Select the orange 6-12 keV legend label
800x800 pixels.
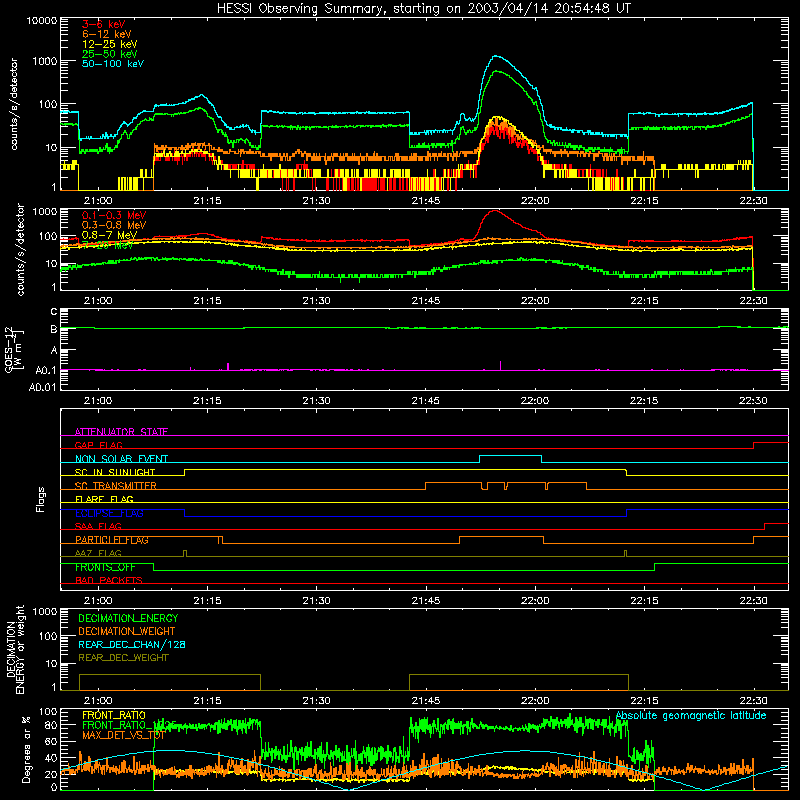[x=107, y=34]
